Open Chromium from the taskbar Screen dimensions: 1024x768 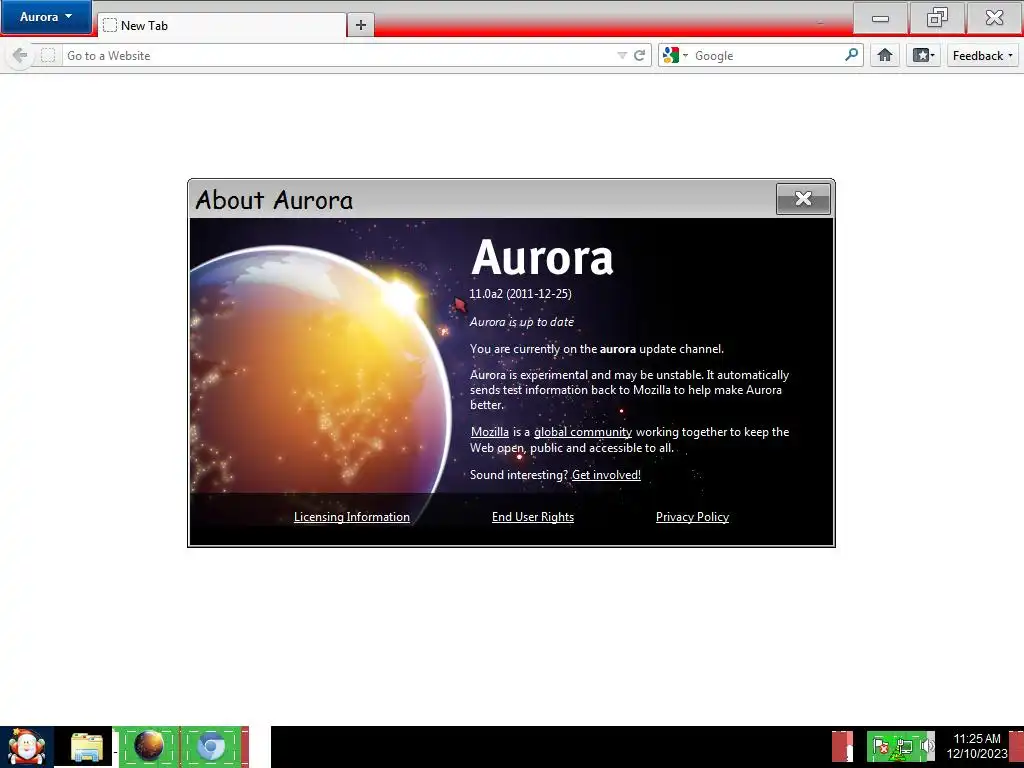coord(211,746)
